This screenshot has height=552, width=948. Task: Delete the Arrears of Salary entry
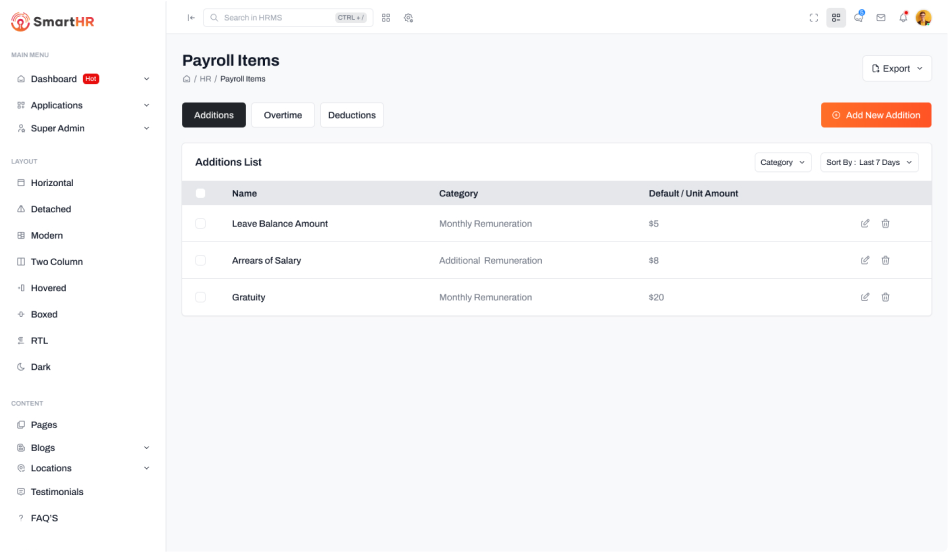pos(885,260)
